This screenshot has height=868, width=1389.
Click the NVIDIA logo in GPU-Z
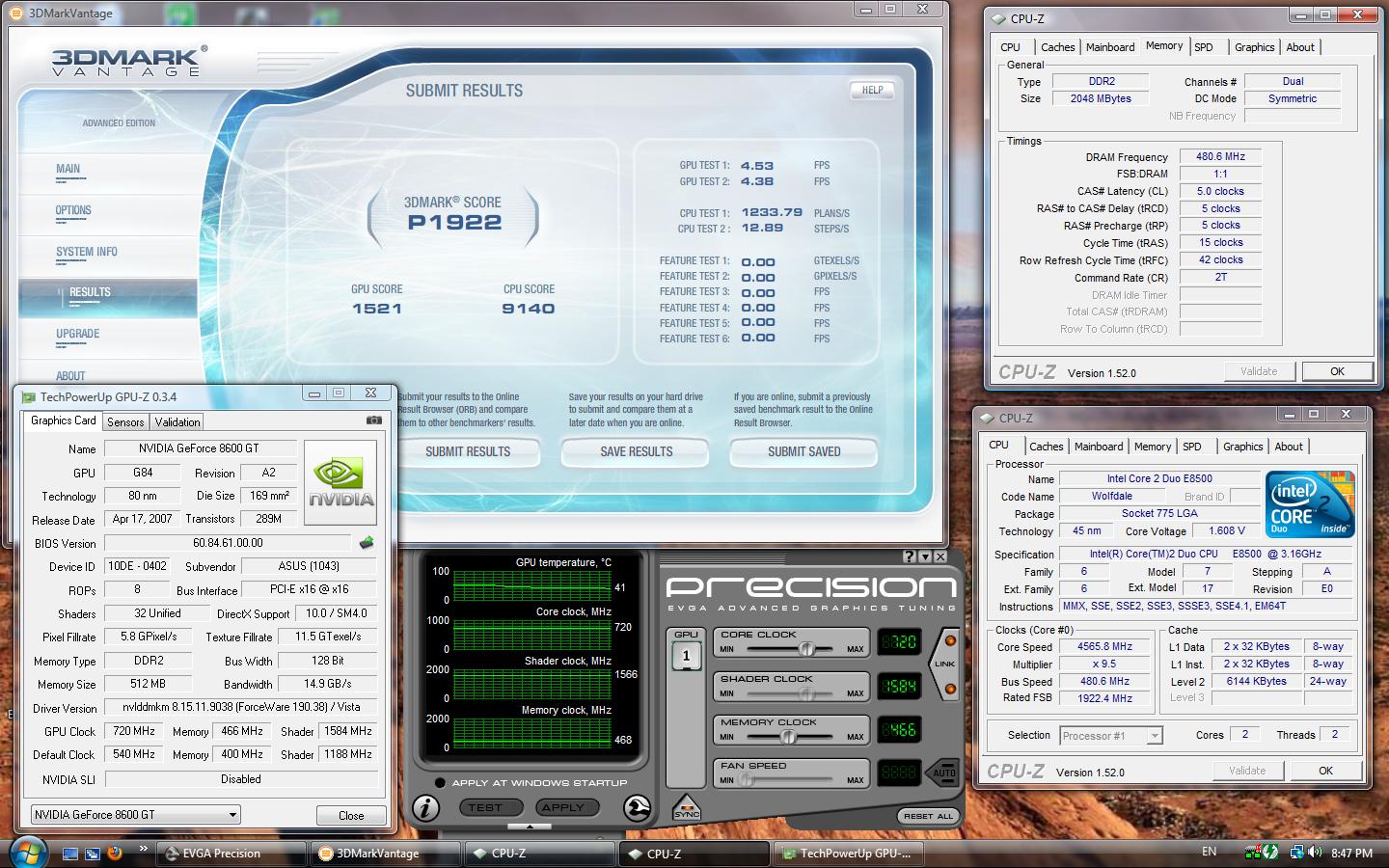point(340,482)
